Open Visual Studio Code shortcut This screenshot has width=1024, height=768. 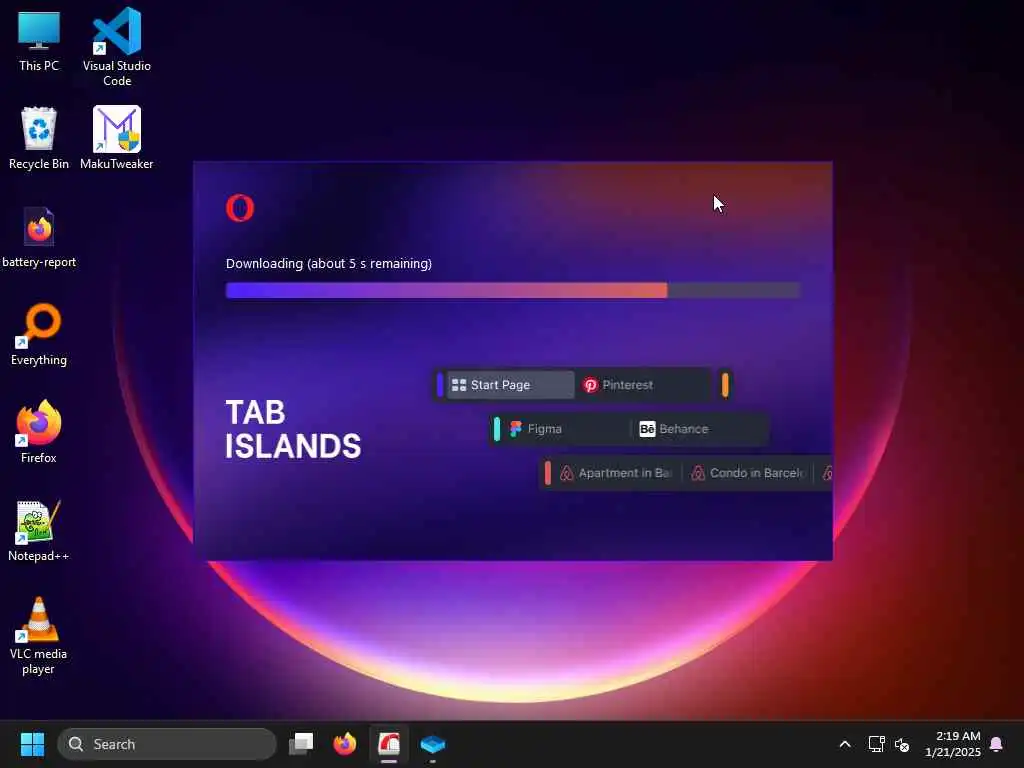117,47
